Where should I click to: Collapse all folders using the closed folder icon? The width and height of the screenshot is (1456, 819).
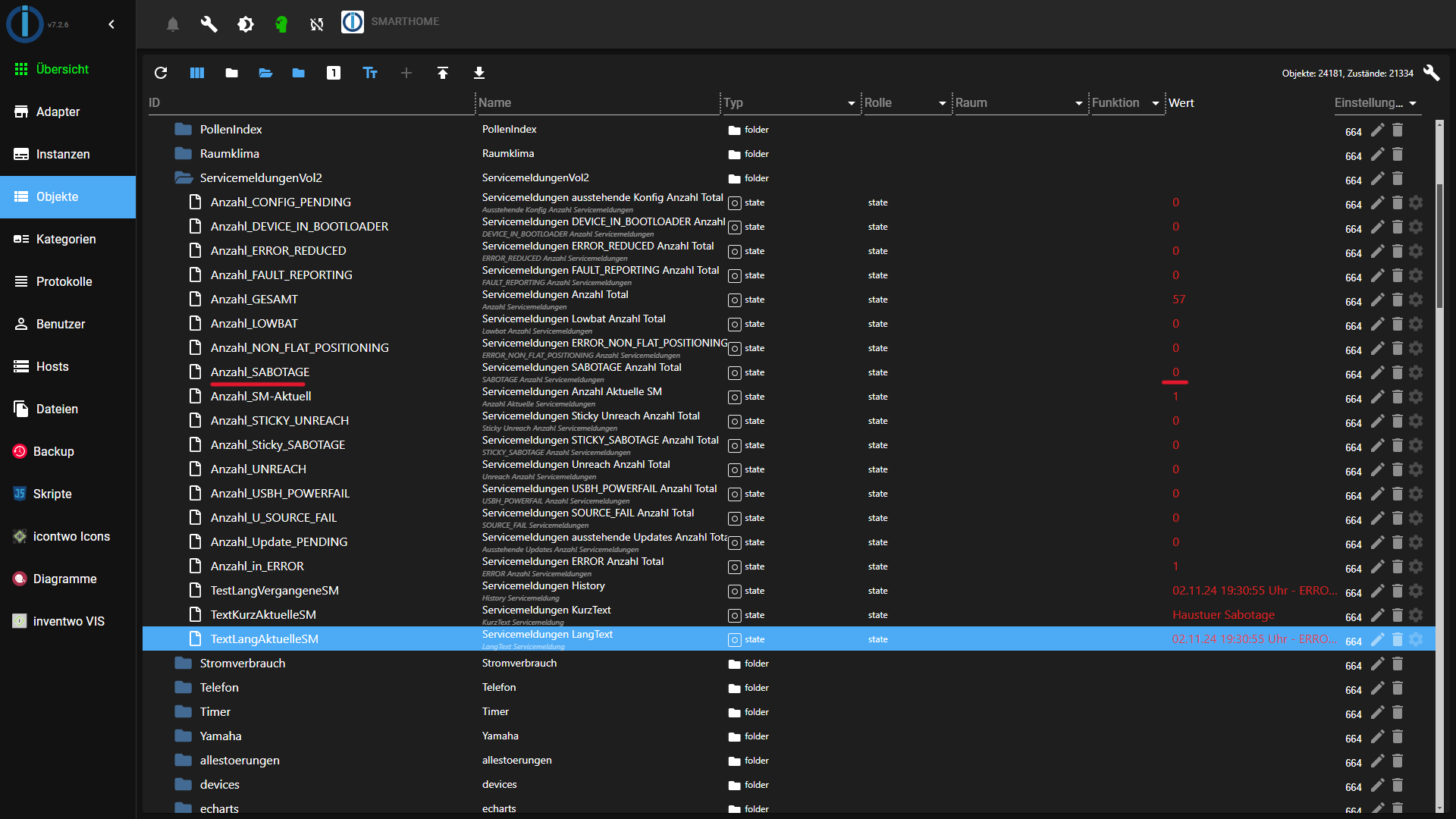pos(232,73)
